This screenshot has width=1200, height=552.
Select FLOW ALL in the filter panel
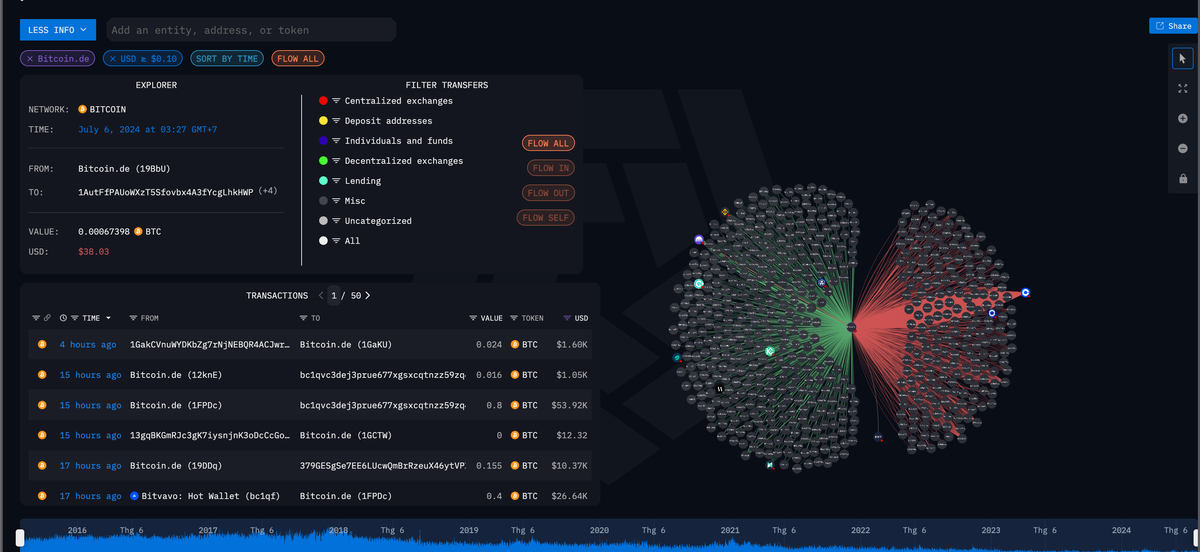click(547, 144)
